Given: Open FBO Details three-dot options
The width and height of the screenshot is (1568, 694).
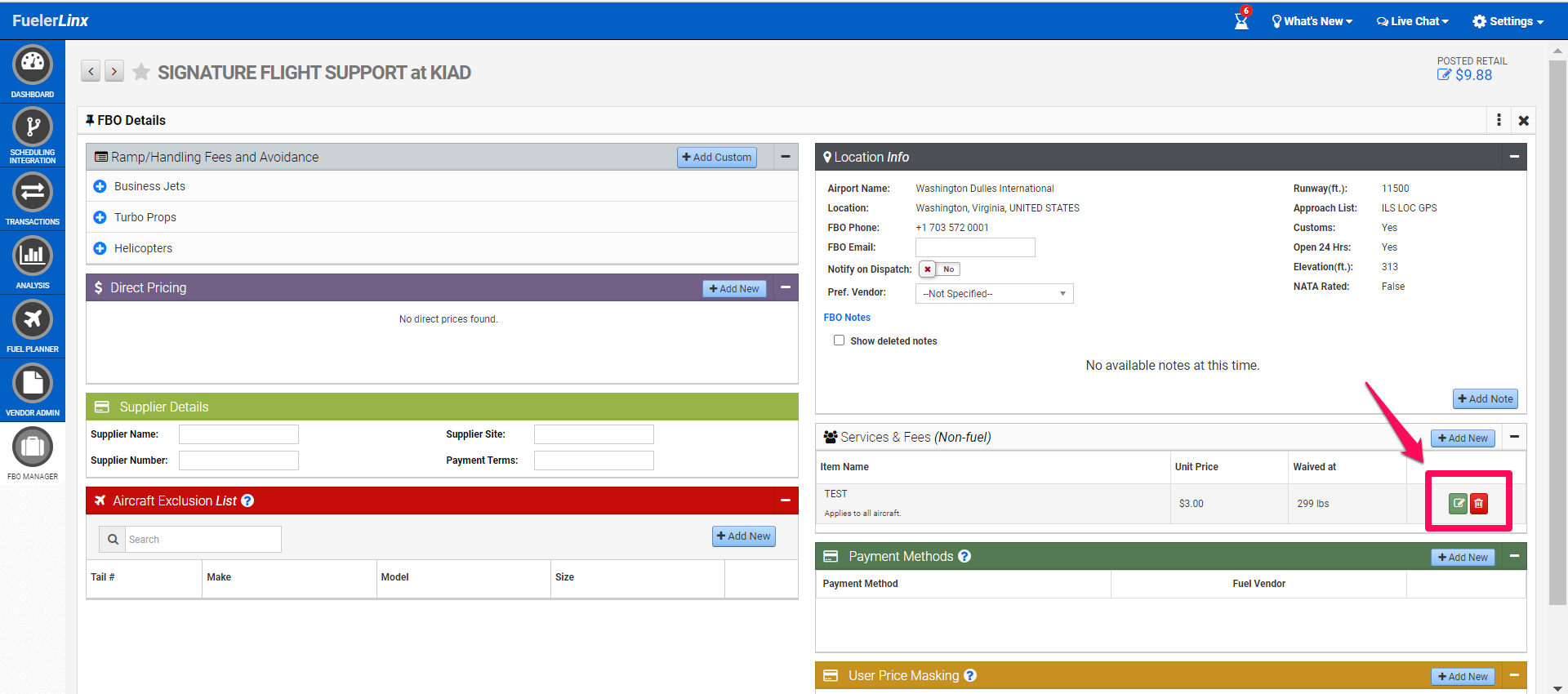Looking at the screenshot, I should [x=1499, y=120].
